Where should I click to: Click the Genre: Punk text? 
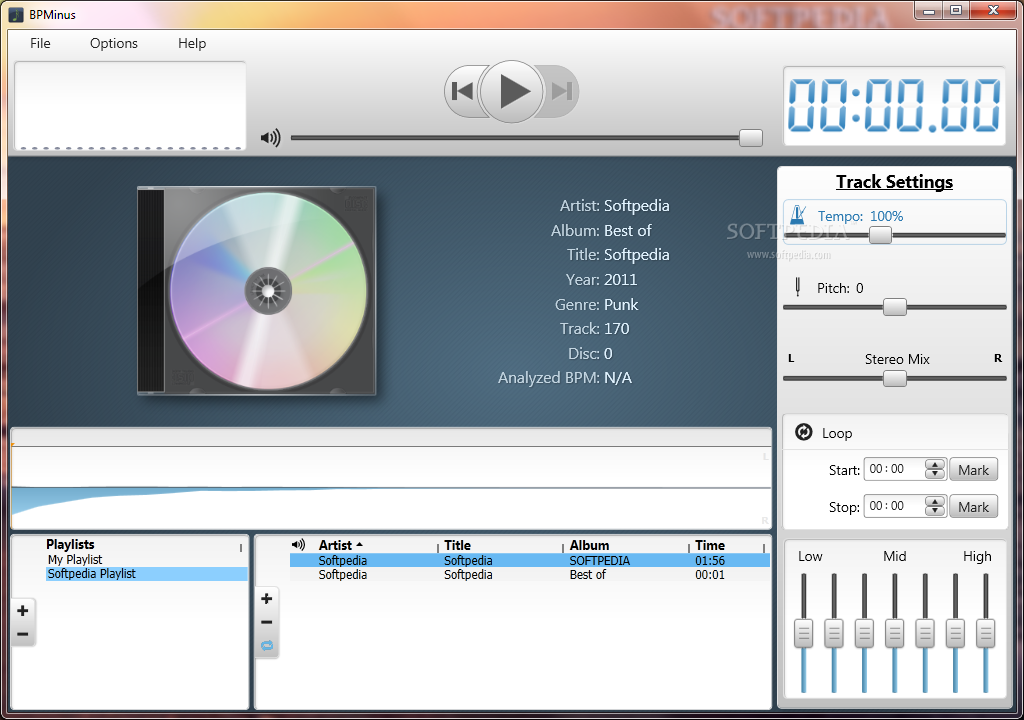tap(596, 304)
